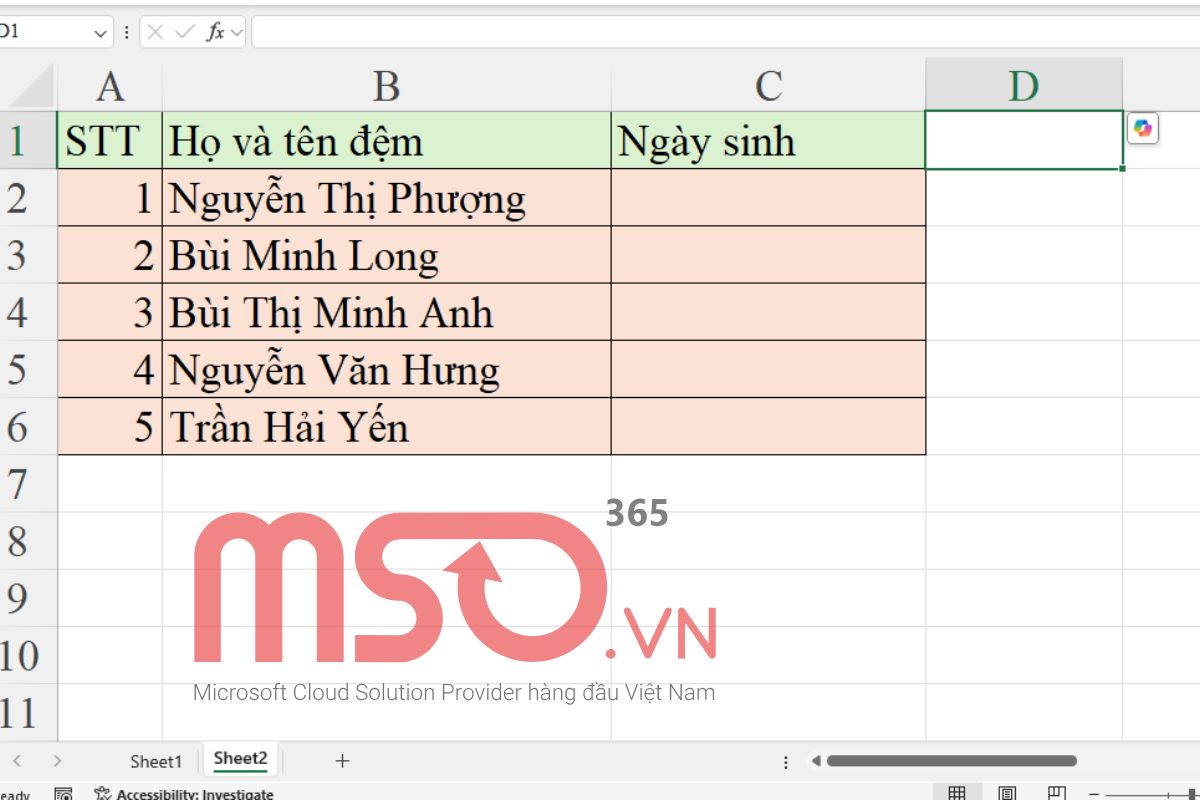1200x800 pixels.
Task: Select the Sheet2 tab
Action: [x=241, y=759]
